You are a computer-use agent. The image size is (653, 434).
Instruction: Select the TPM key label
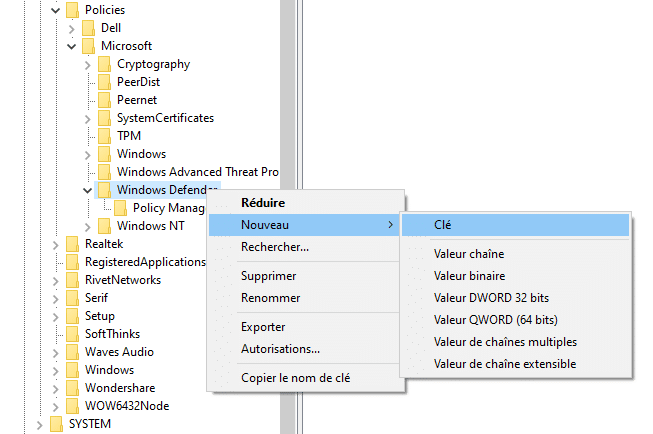(129, 136)
